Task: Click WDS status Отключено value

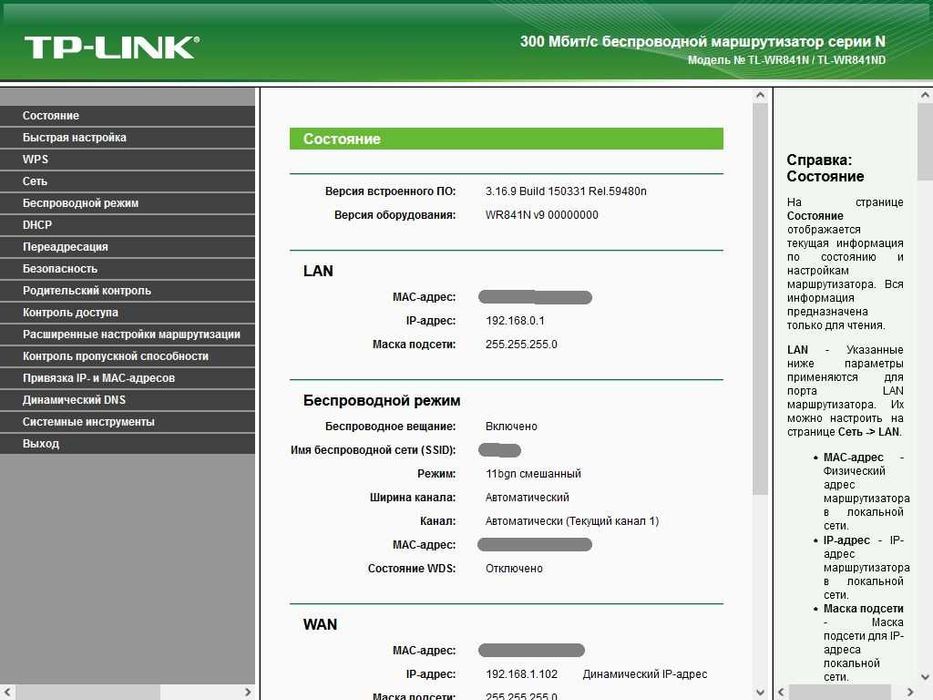Action: 514,568
